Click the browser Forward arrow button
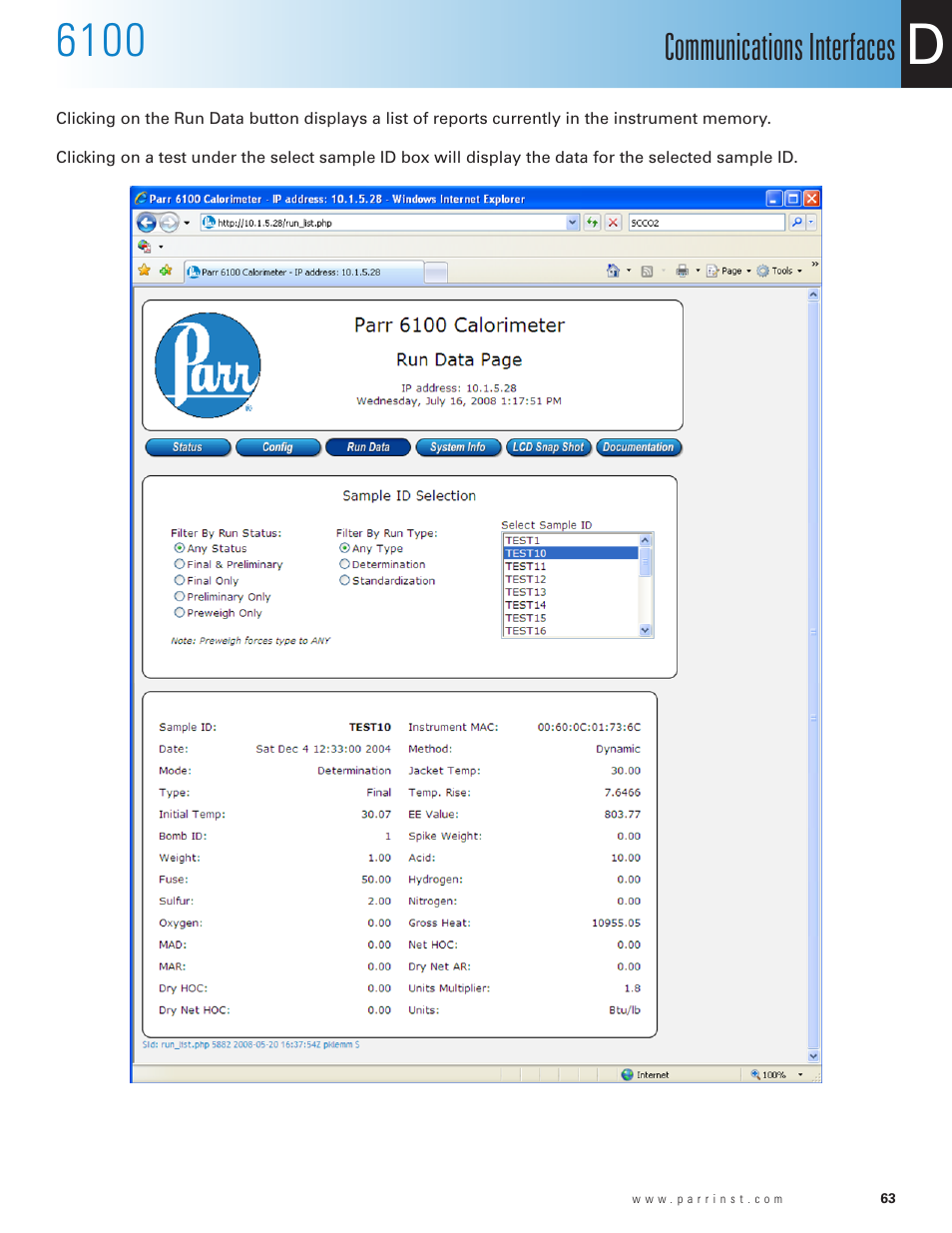 tap(170, 223)
